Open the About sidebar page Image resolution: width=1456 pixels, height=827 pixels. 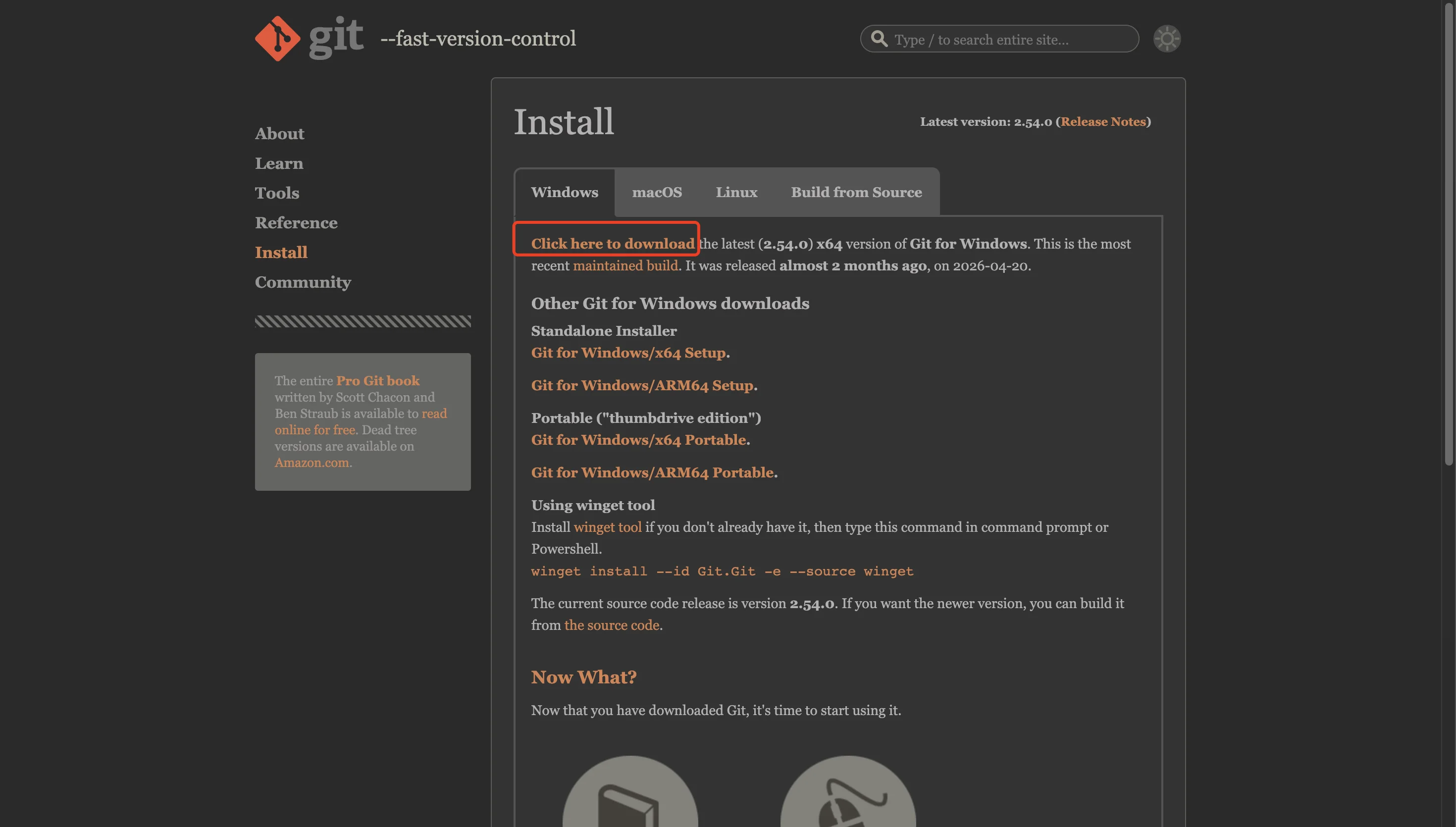(279, 134)
